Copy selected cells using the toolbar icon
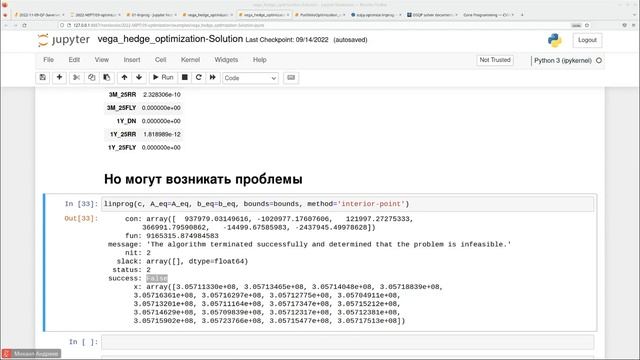 pyautogui.click(x=91, y=78)
